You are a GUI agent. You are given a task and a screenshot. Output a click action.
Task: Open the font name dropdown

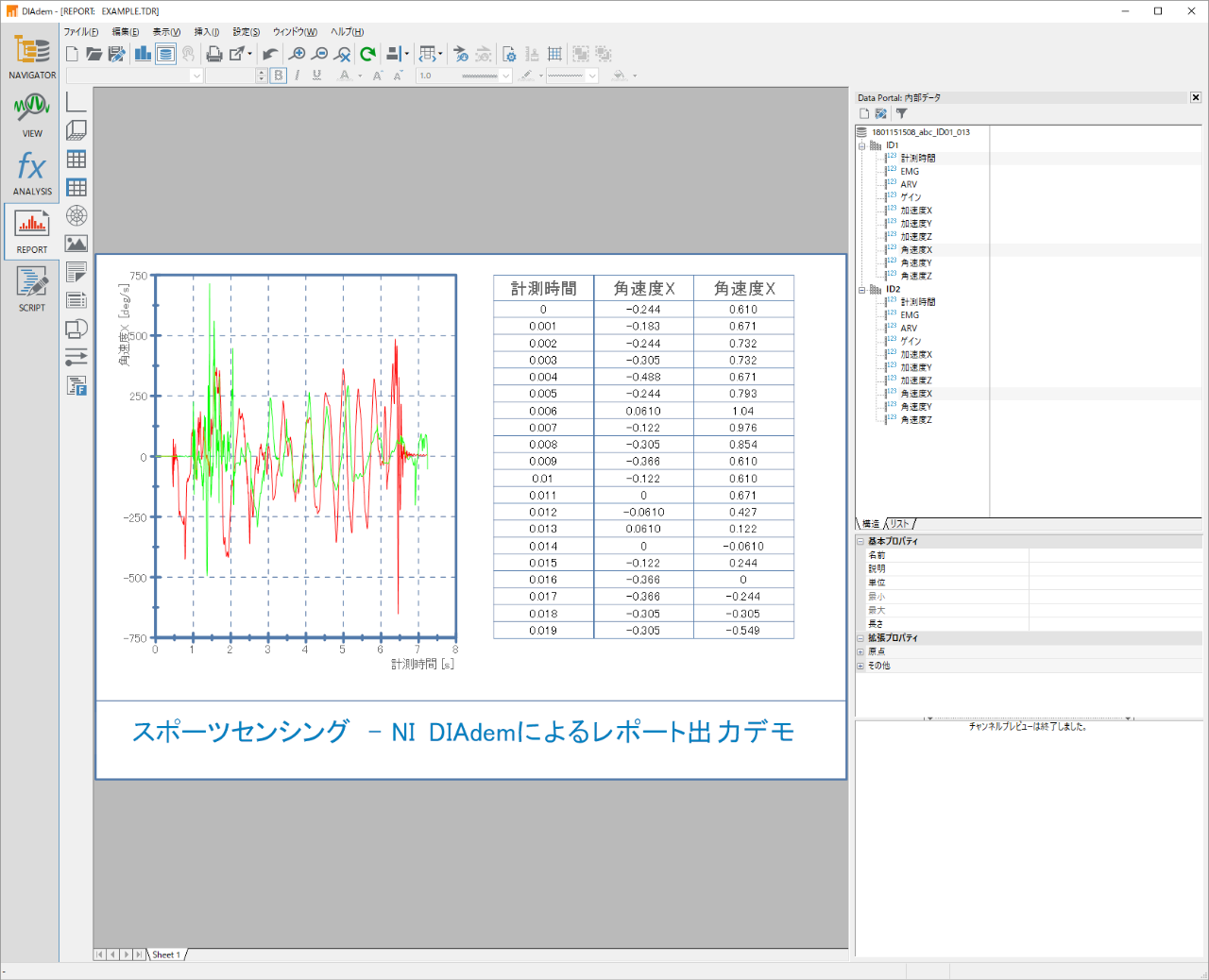tap(196, 76)
